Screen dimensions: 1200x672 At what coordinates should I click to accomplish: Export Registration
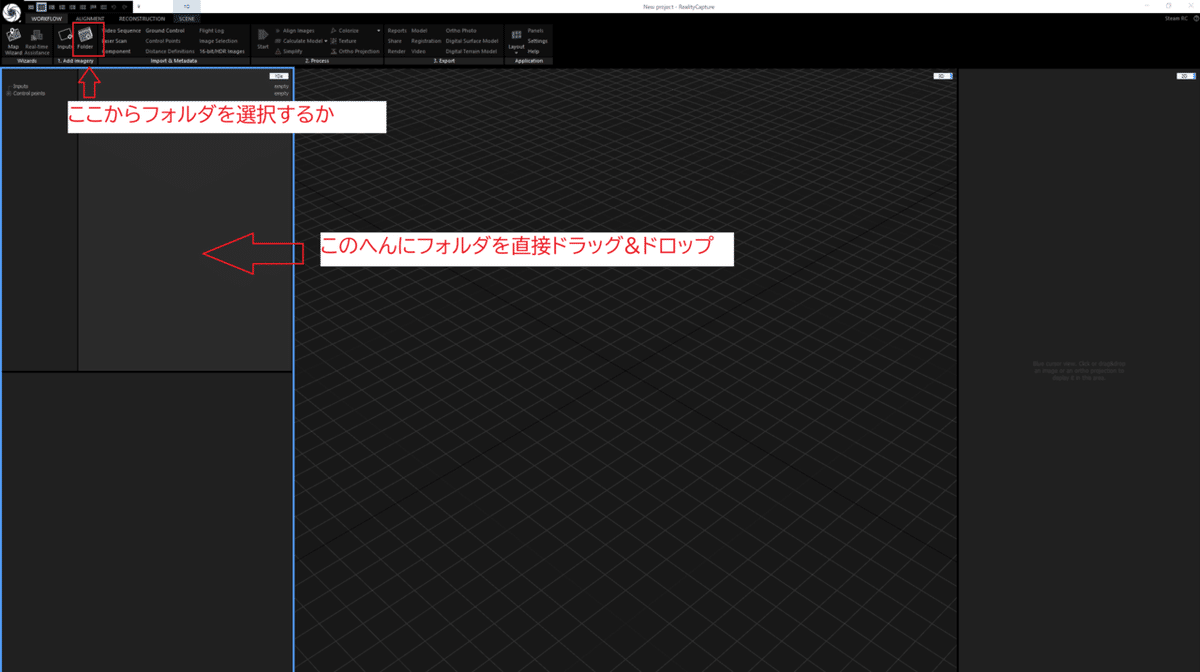pyautogui.click(x=426, y=41)
